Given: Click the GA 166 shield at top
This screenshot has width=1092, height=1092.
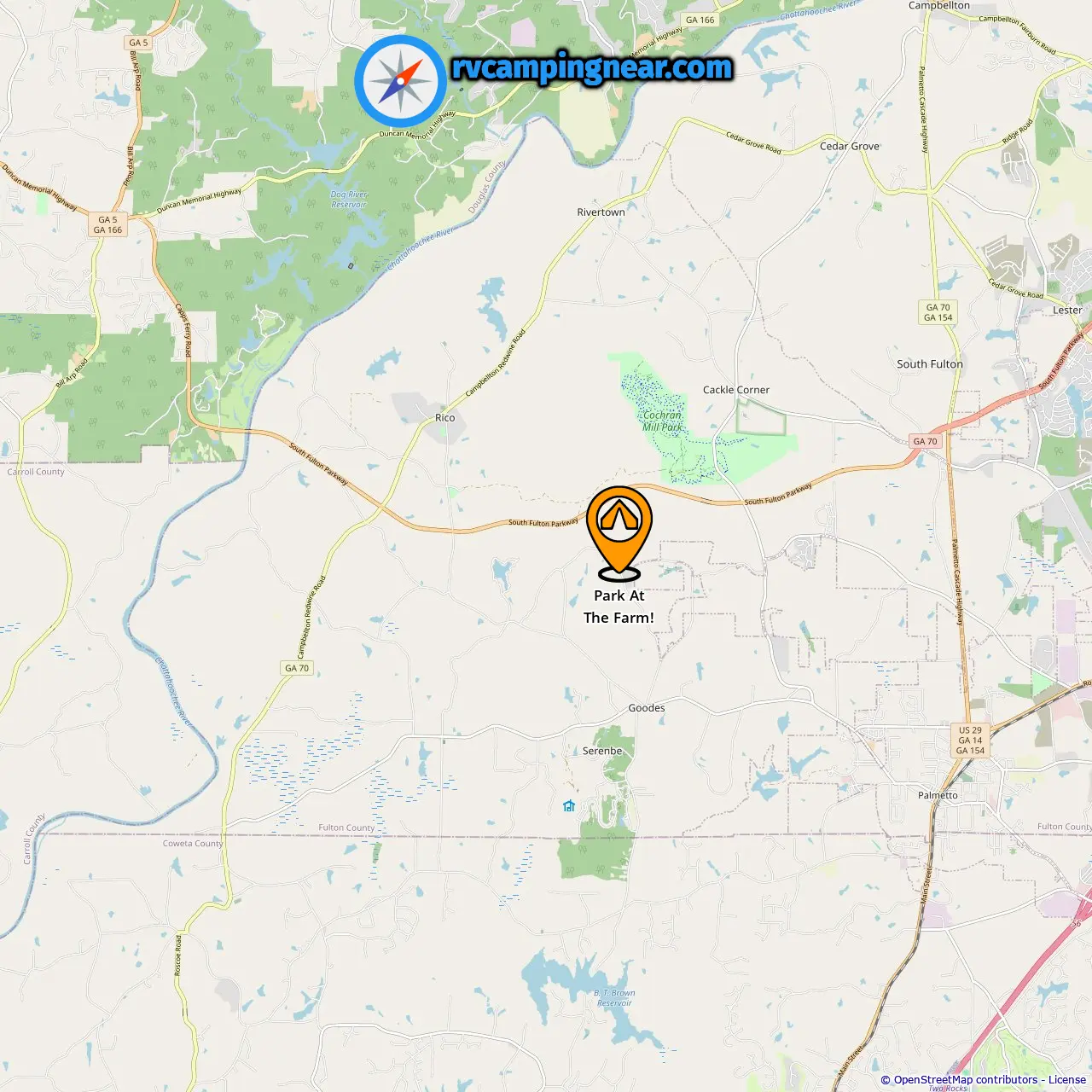Looking at the screenshot, I should pyautogui.click(x=700, y=20).
